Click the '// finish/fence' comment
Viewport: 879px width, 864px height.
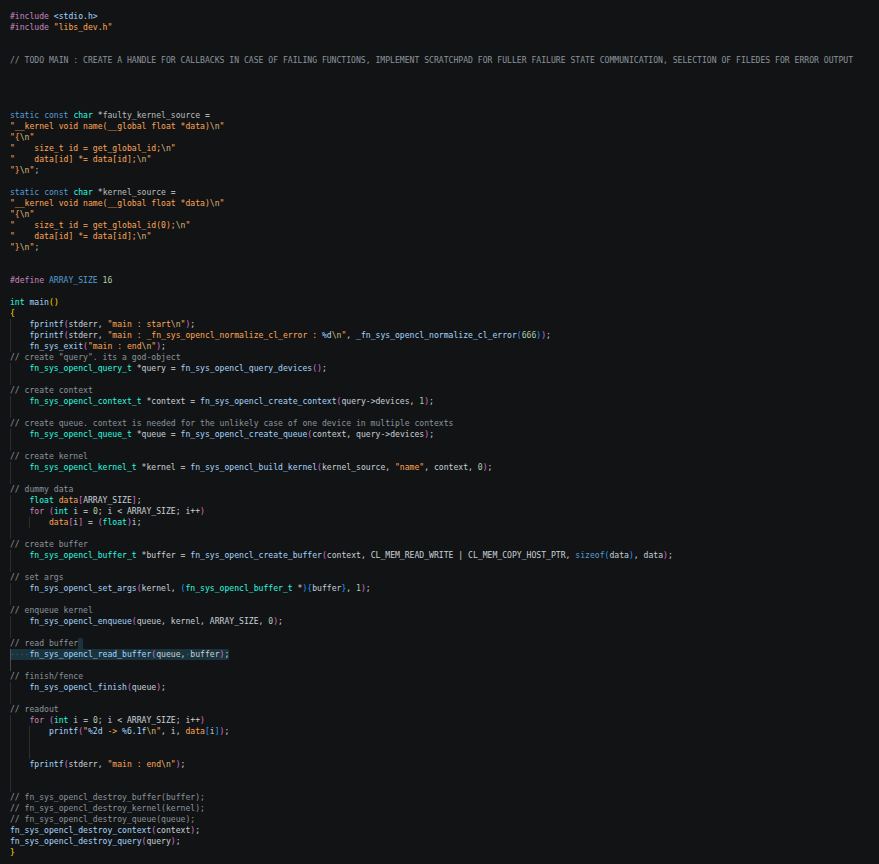(47, 676)
